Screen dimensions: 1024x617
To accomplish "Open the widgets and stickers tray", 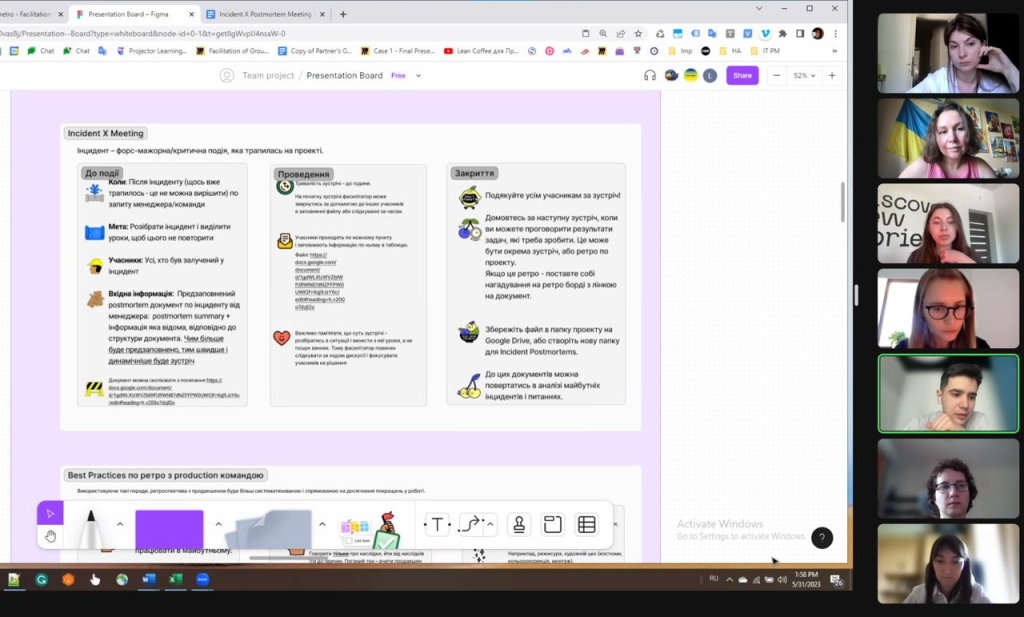I will coord(370,530).
